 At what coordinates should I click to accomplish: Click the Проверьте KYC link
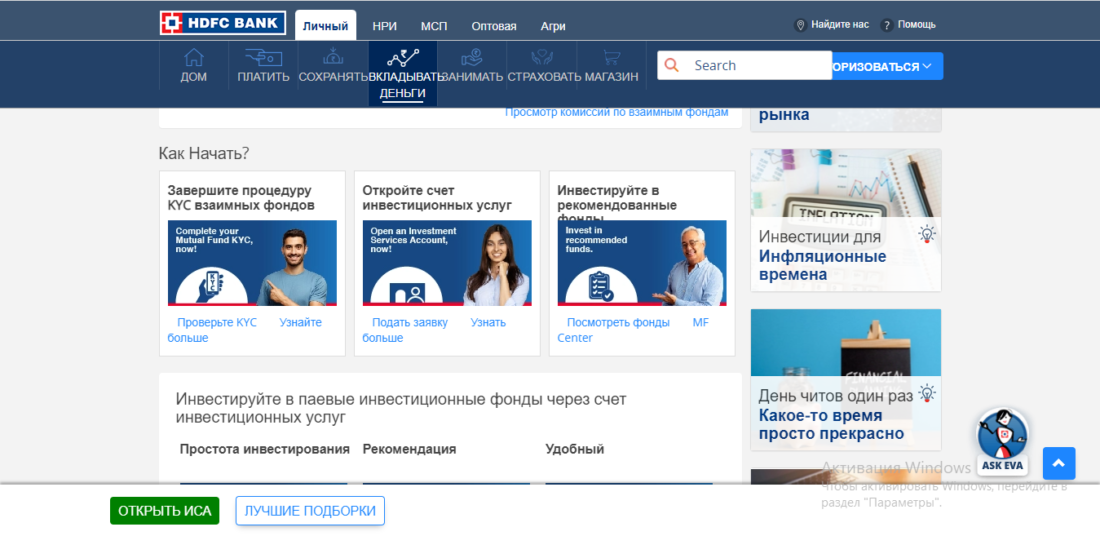click(x=217, y=323)
